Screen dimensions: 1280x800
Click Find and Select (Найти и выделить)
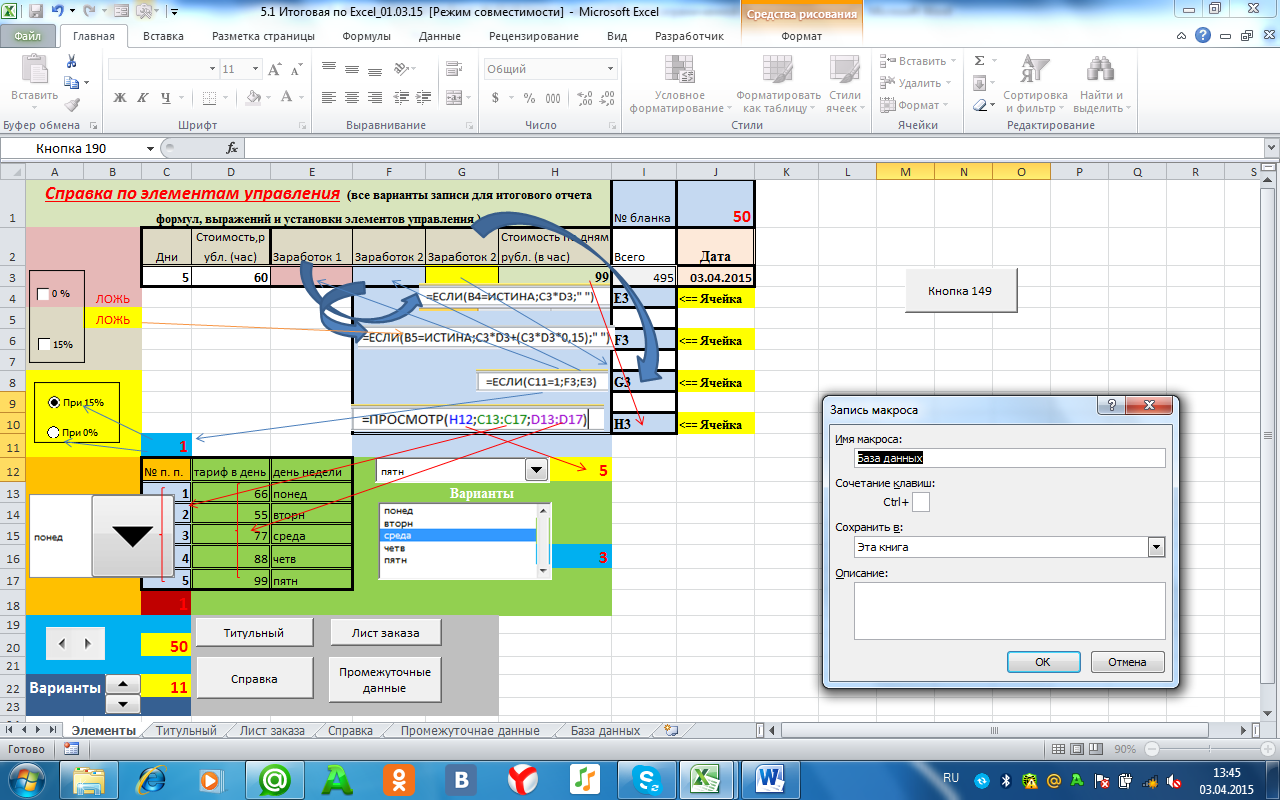(x=1099, y=84)
